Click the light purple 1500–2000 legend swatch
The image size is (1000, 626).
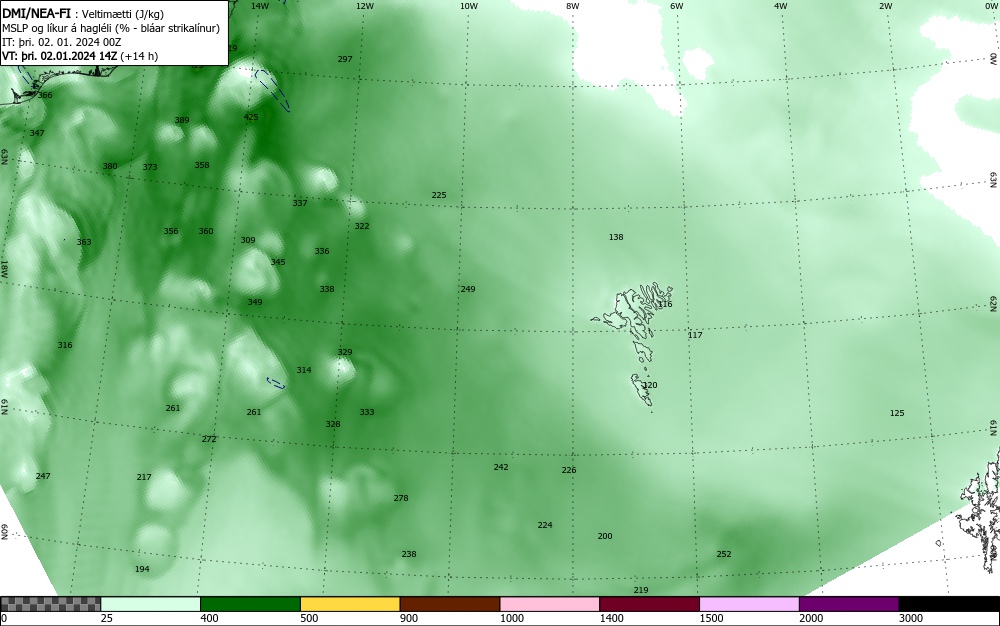point(749,604)
